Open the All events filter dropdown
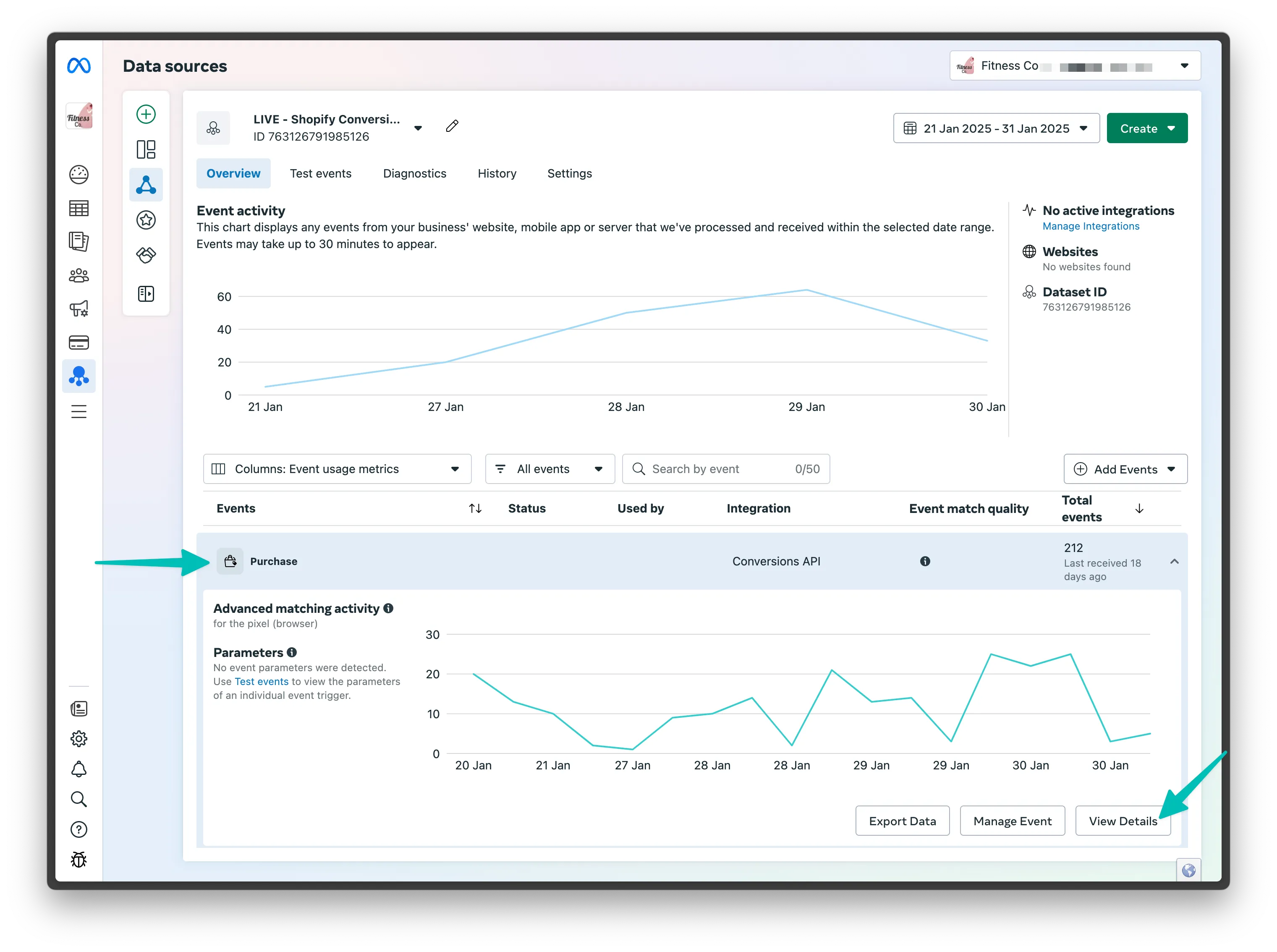Image resolution: width=1277 pixels, height=952 pixels. coord(550,469)
